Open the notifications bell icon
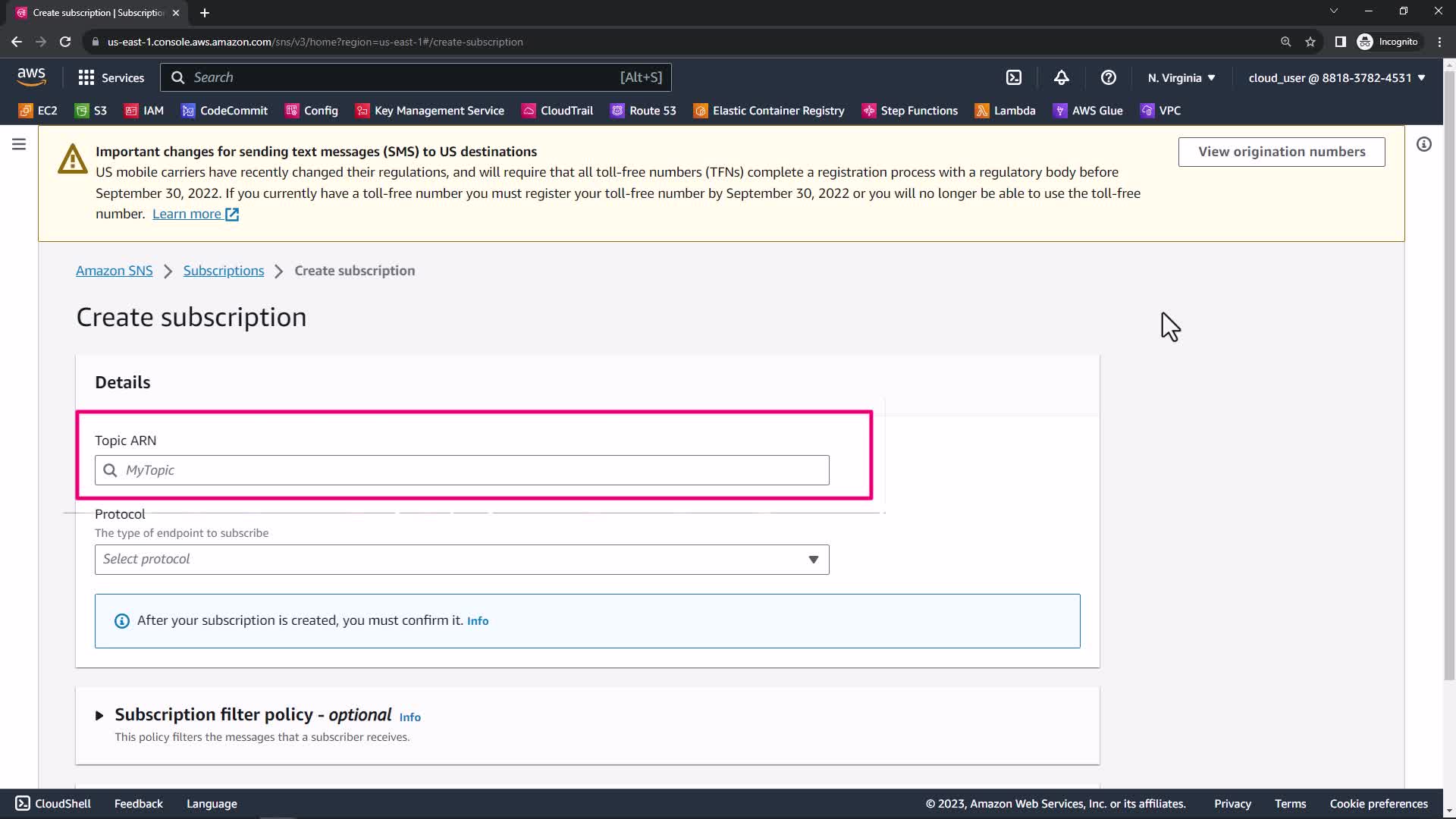 [x=1061, y=77]
